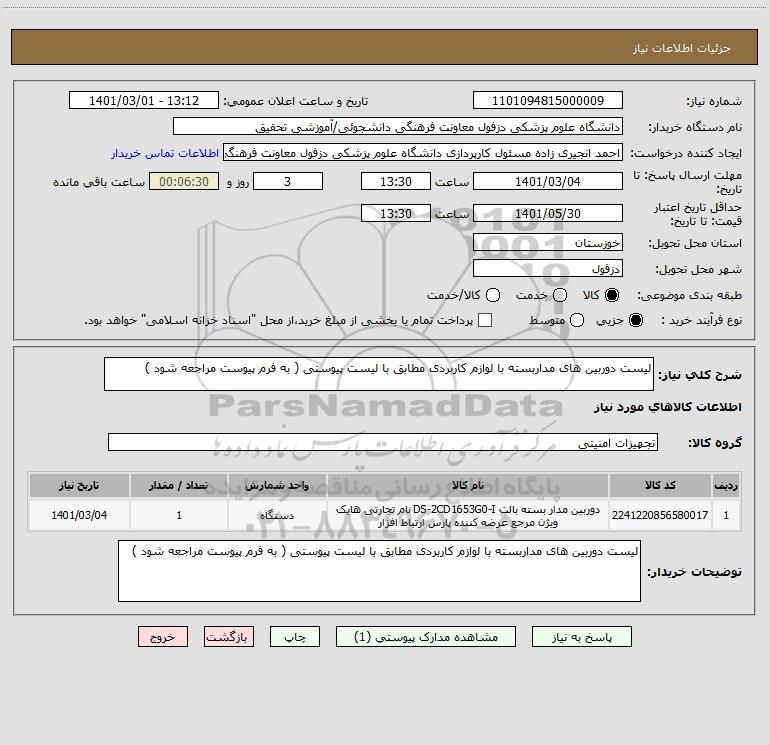
Task: Click the تعداد / مقدار column header
Action: 179,485
